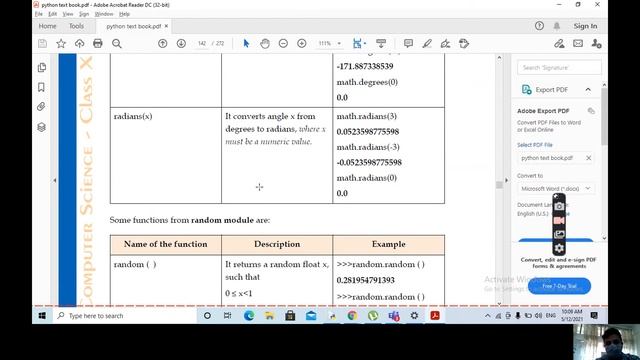Image resolution: width=640 pixels, height=360 pixels.
Task: Switch to the Tools tab
Action: [76, 26]
